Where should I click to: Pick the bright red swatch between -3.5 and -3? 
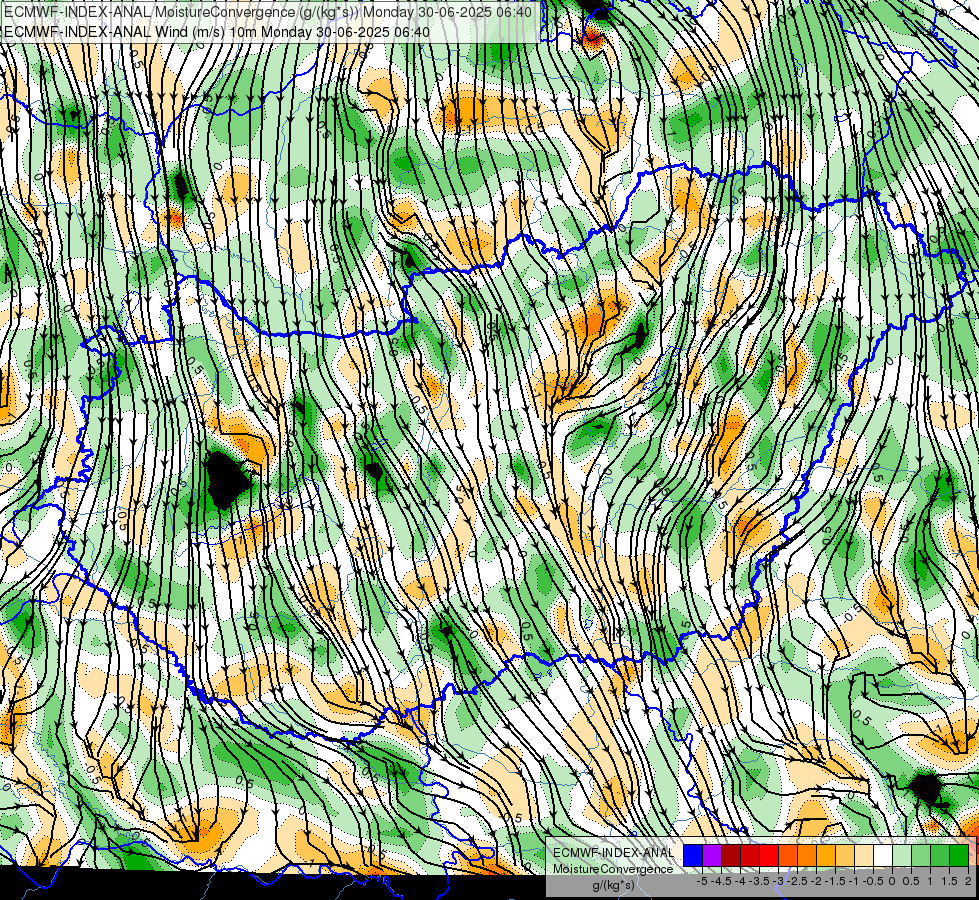769,856
